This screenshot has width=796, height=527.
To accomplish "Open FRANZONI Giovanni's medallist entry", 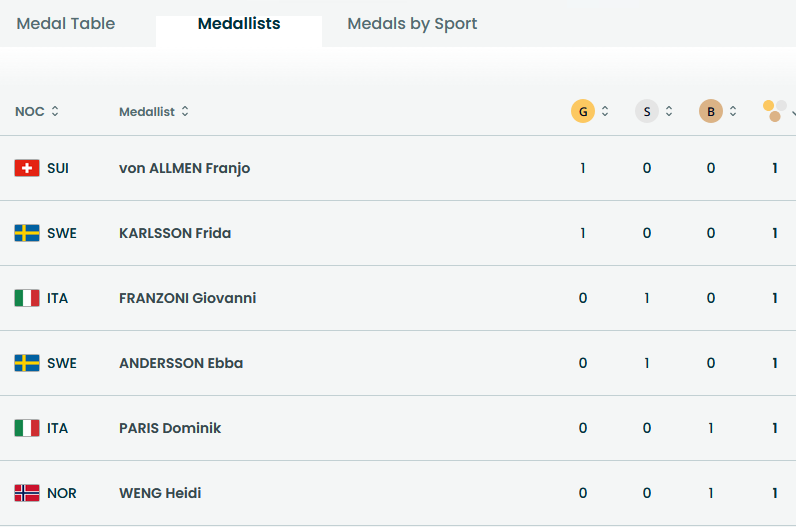I will coord(188,298).
